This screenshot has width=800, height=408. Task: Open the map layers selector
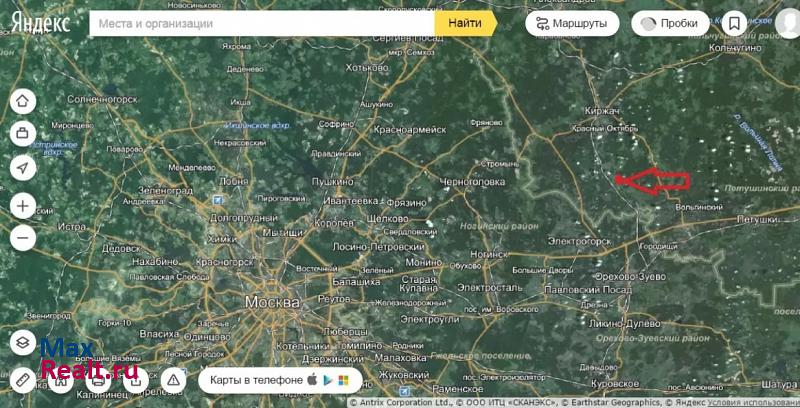click(23, 342)
